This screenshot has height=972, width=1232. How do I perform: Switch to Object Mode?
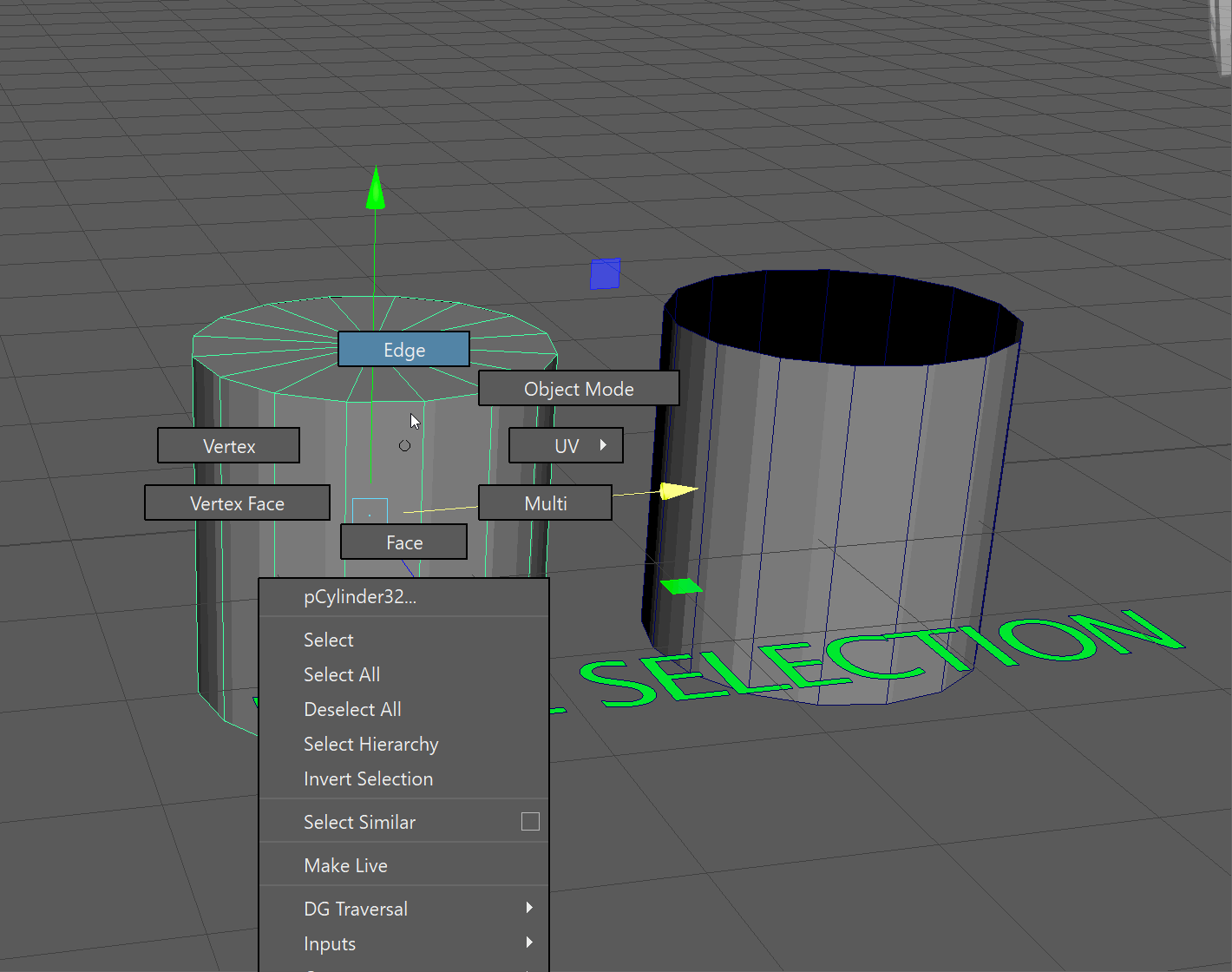(x=579, y=389)
